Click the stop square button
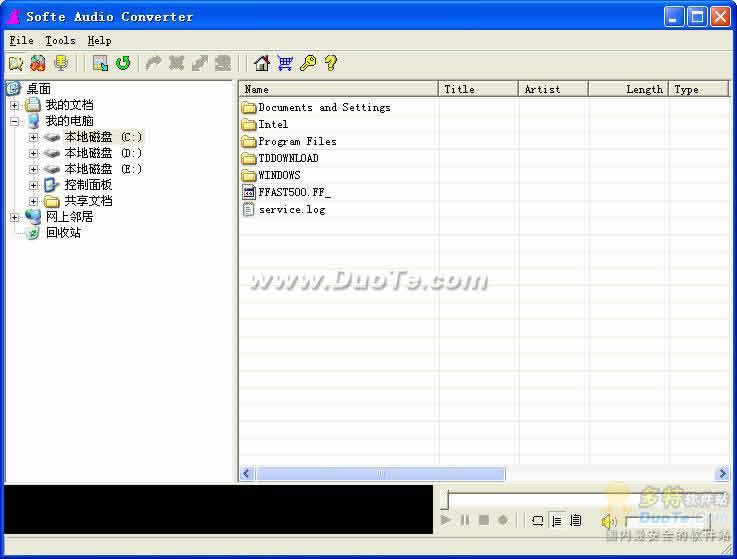Screen dimensions: 737x559 pyautogui.click(x=484, y=520)
